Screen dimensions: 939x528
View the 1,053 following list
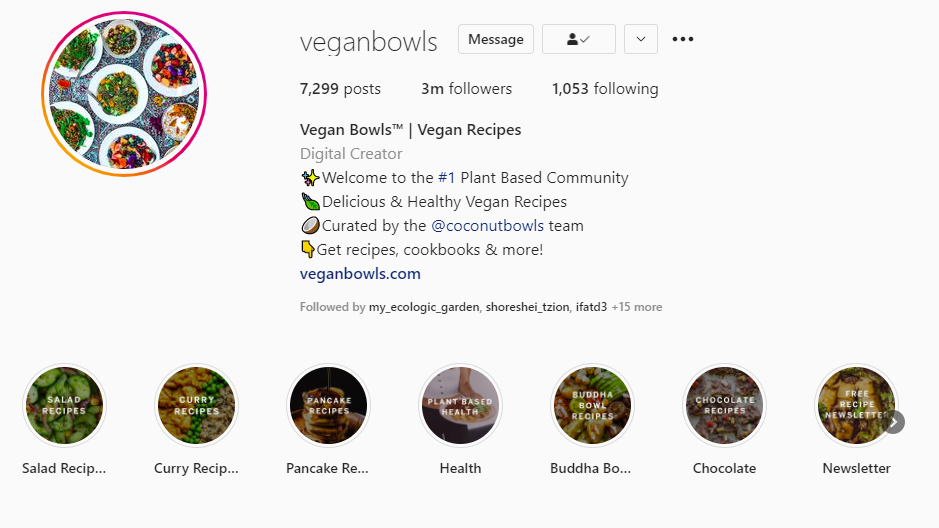605,89
